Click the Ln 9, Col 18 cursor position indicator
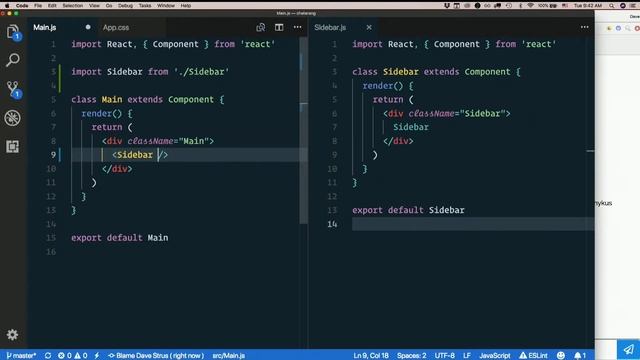The width and height of the screenshot is (640, 360). tap(371, 356)
